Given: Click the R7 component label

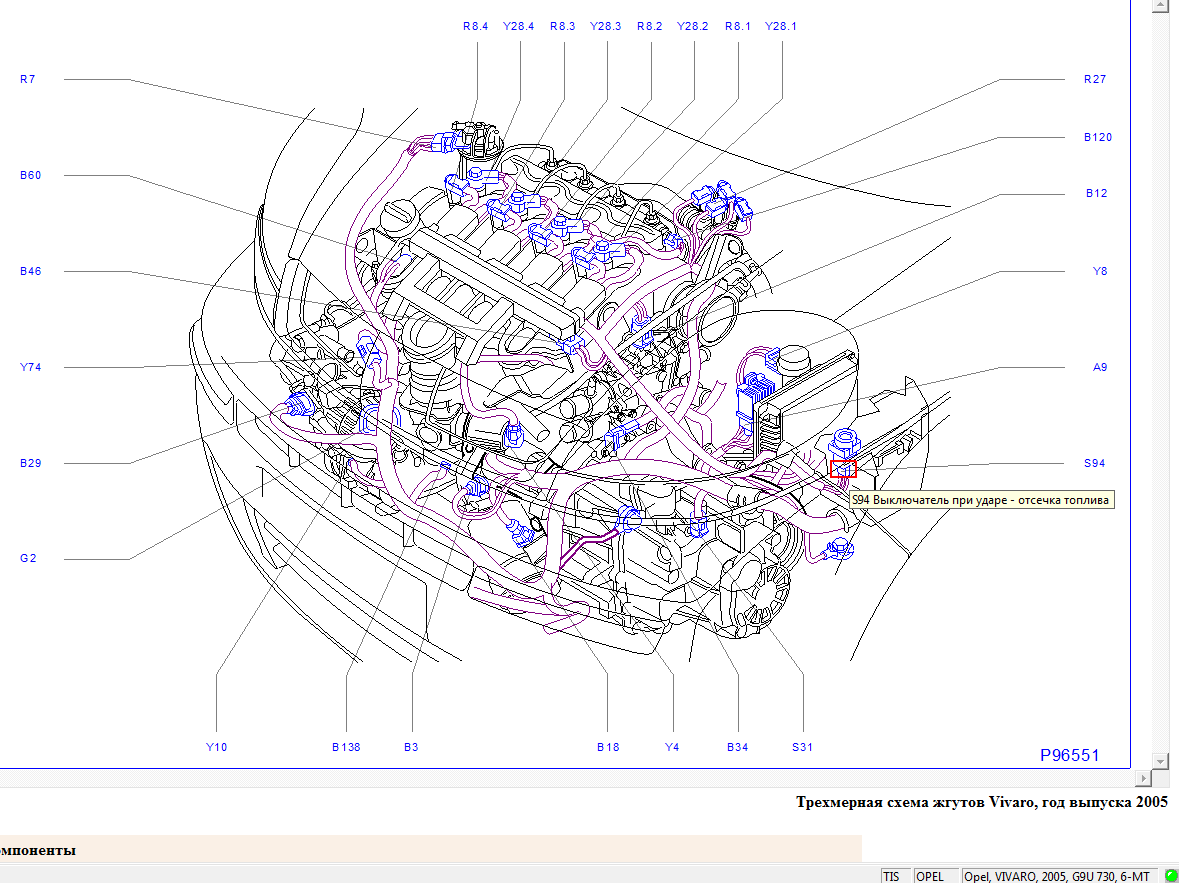Looking at the screenshot, I should click(27, 79).
